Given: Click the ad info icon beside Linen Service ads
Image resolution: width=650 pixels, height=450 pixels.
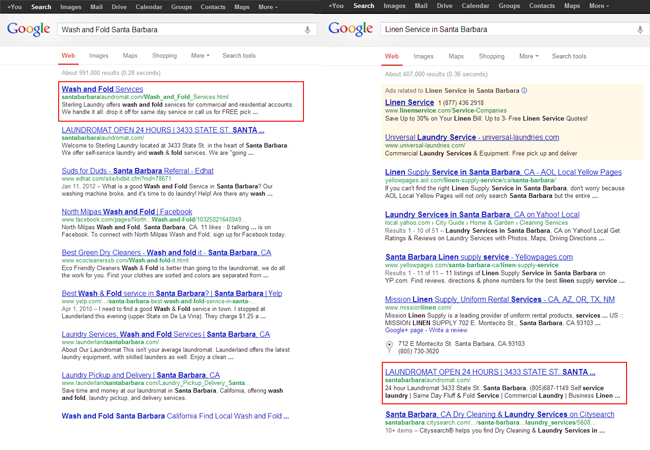Looking at the screenshot, I should [524, 90].
